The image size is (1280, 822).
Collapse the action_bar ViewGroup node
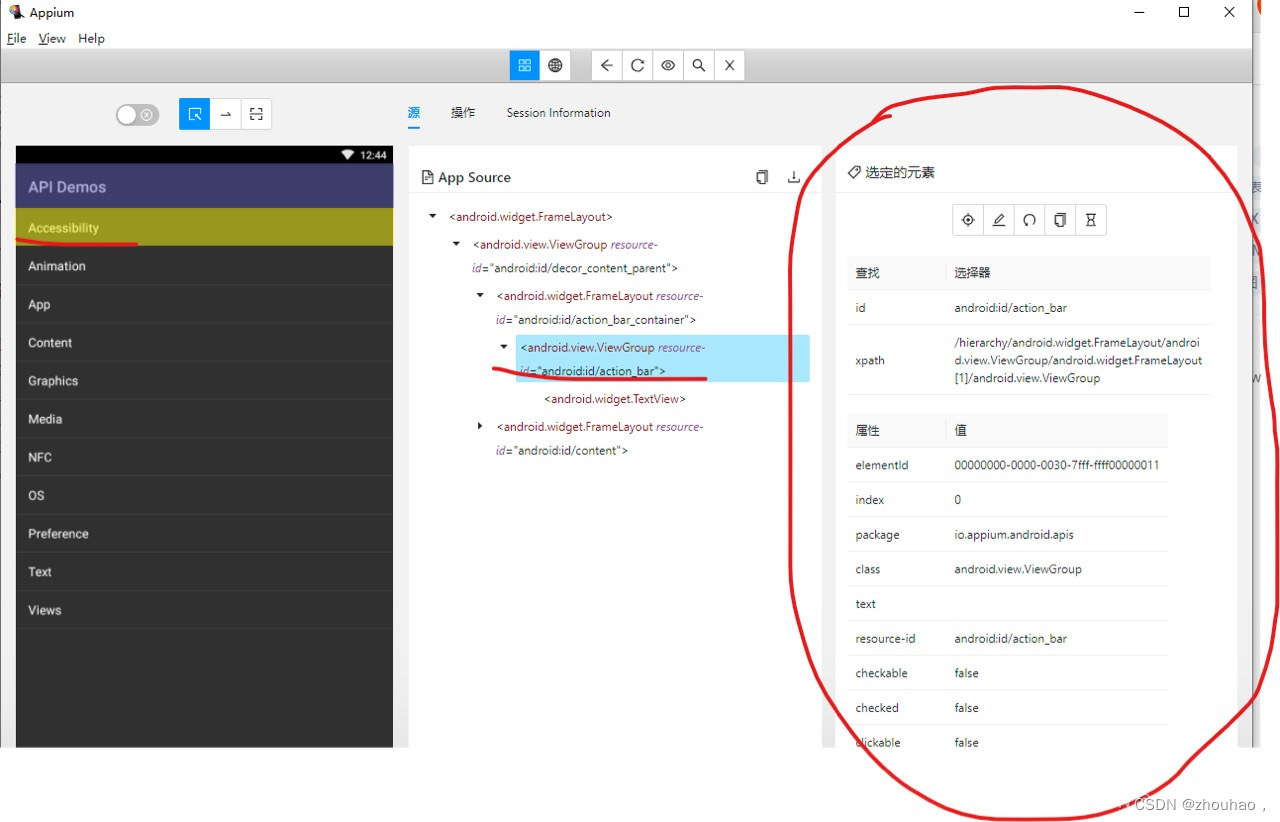[504, 347]
